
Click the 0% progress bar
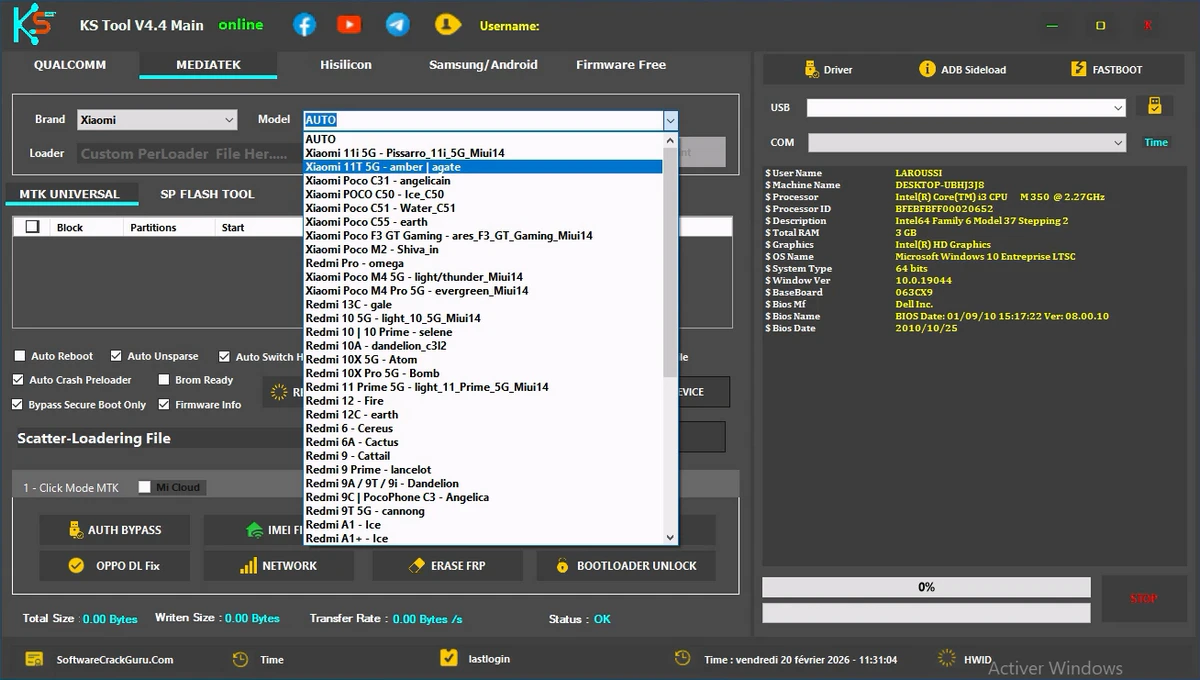point(926,587)
